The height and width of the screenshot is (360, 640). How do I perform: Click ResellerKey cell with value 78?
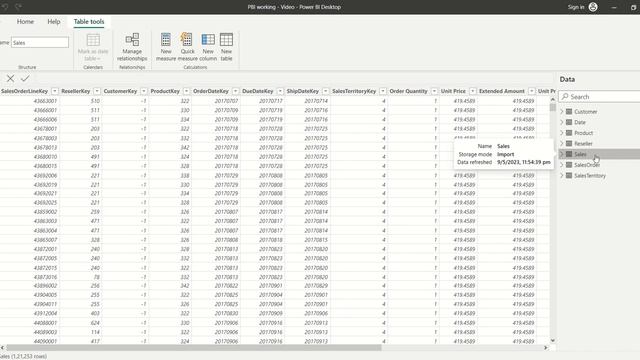[97, 277]
